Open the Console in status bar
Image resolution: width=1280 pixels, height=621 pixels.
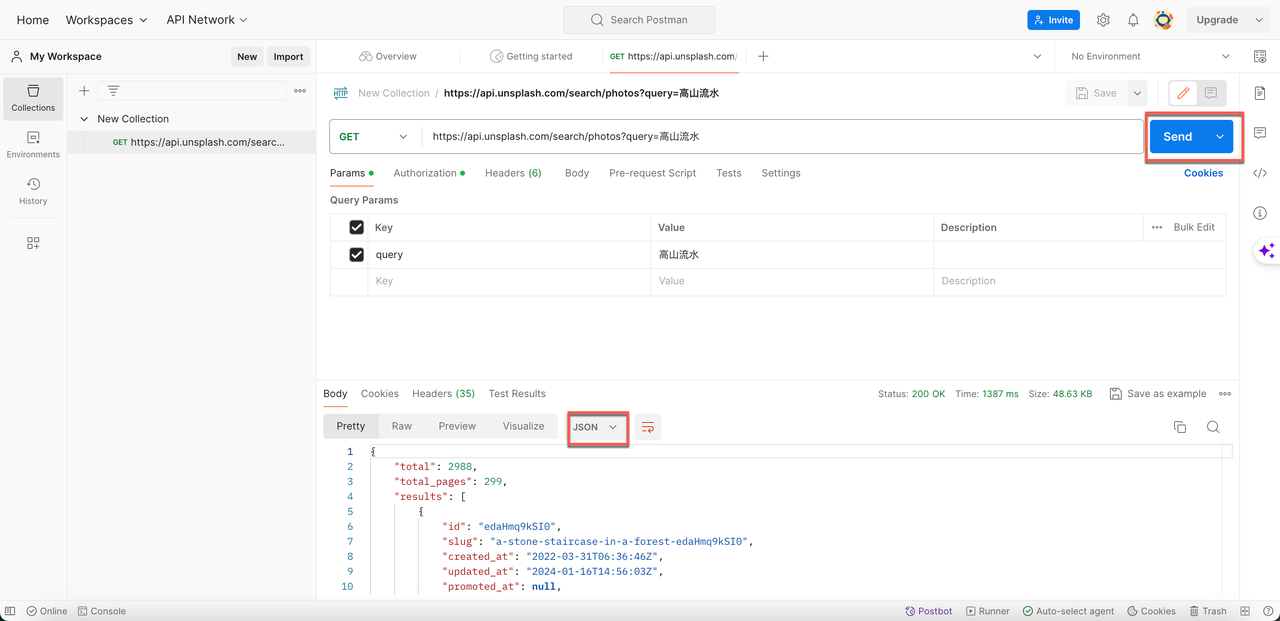[x=102, y=611]
